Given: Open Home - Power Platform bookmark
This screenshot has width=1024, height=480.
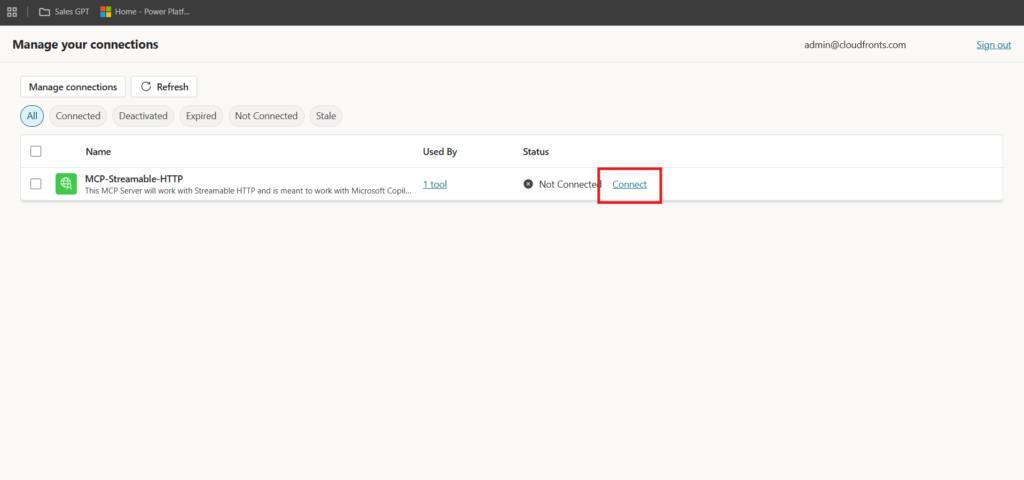Looking at the screenshot, I should point(145,12).
